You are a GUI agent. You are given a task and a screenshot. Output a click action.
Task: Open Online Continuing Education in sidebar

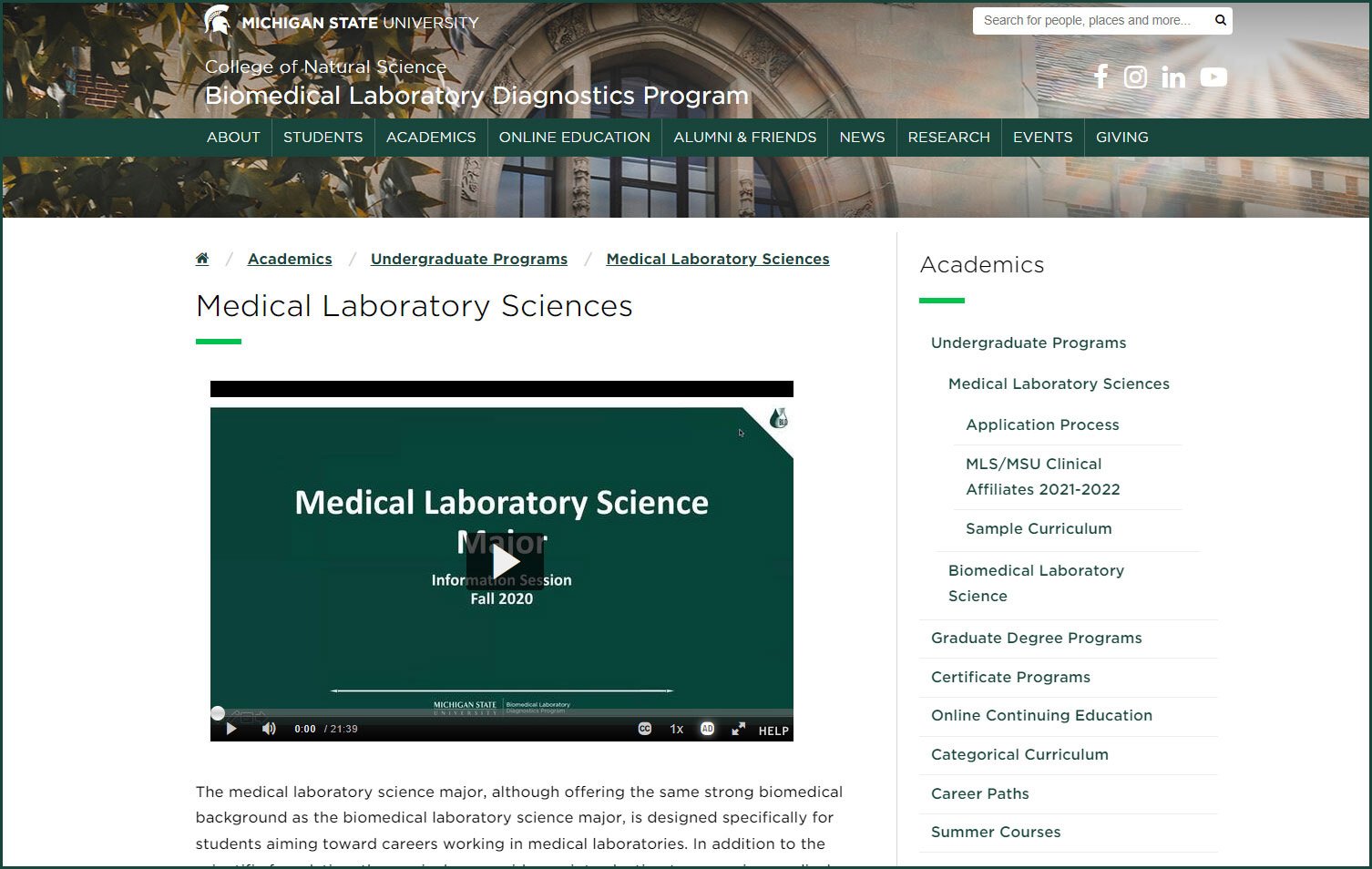point(1041,715)
